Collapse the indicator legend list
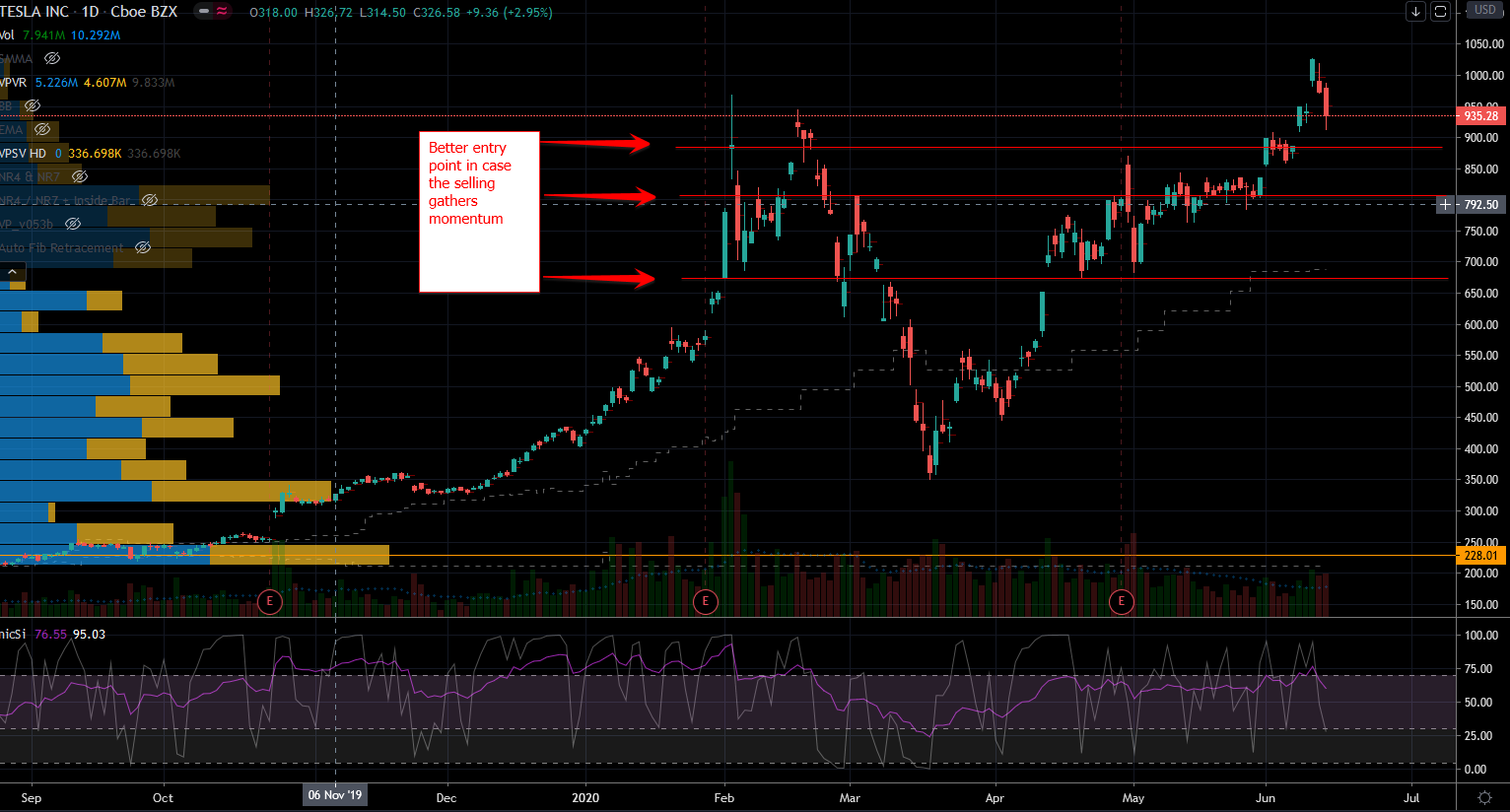The width and height of the screenshot is (1510, 812). [x=13, y=272]
